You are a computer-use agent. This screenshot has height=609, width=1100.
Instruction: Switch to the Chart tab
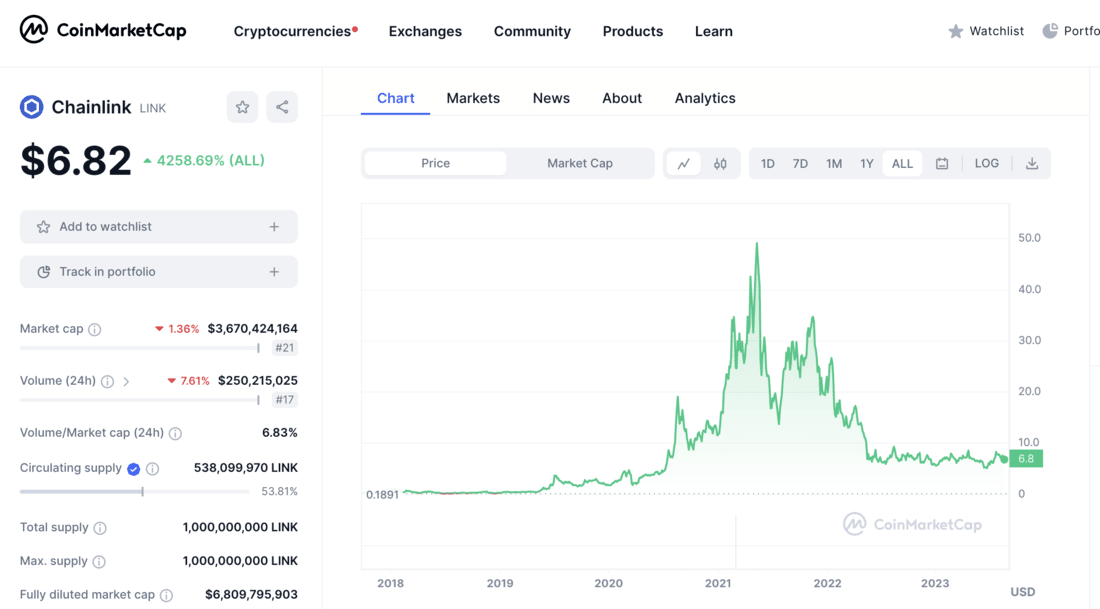coord(396,98)
